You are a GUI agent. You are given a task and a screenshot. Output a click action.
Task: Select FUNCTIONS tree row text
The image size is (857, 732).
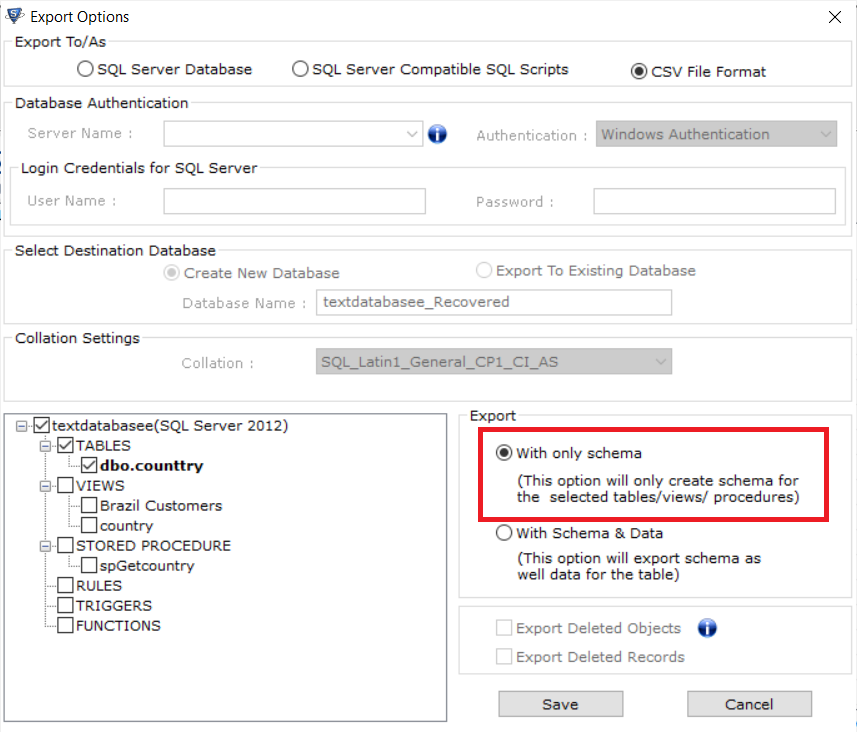pyautogui.click(x=118, y=626)
